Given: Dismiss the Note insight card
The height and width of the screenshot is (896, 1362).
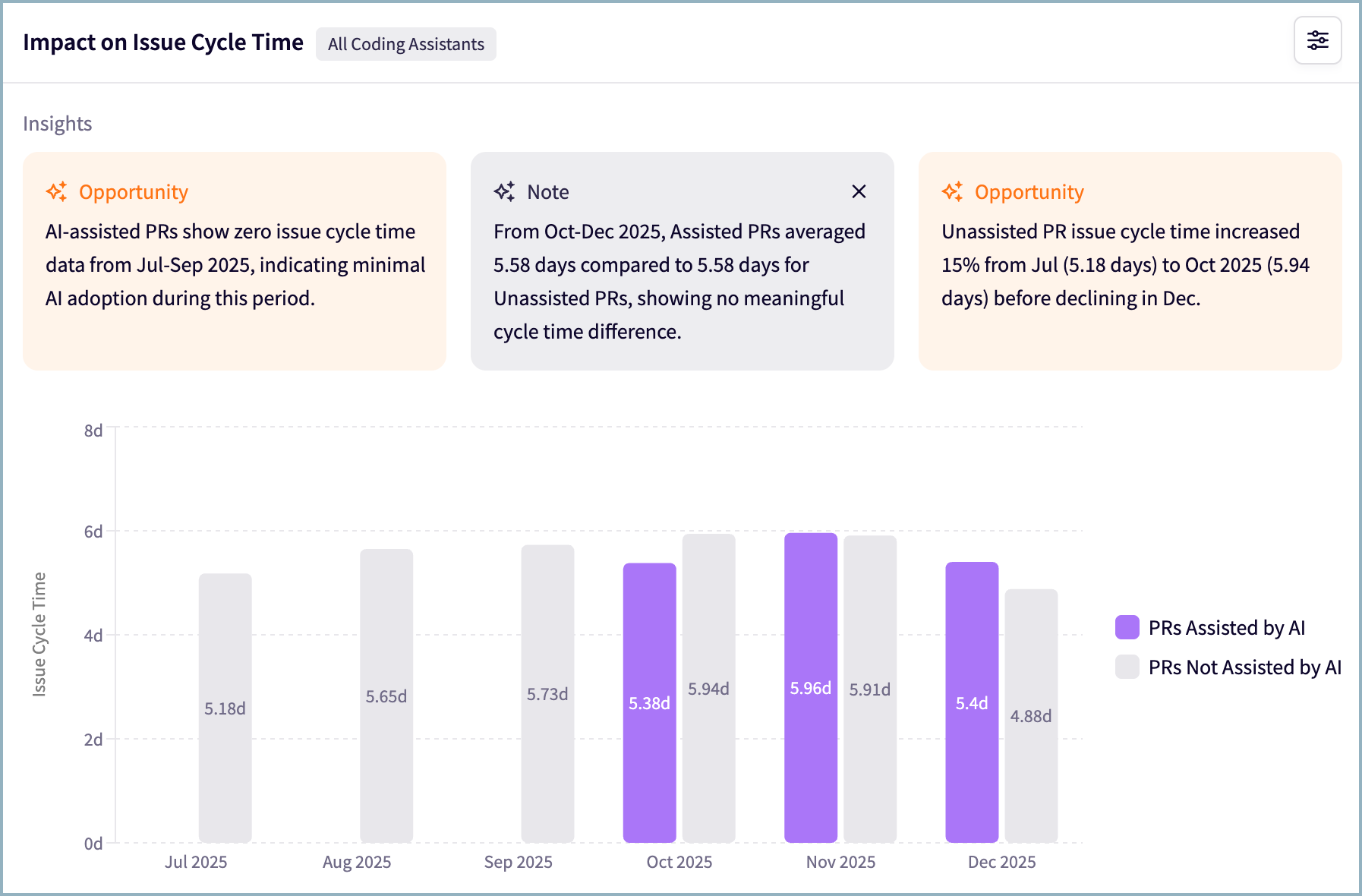Looking at the screenshot, I should click(859, 191).
